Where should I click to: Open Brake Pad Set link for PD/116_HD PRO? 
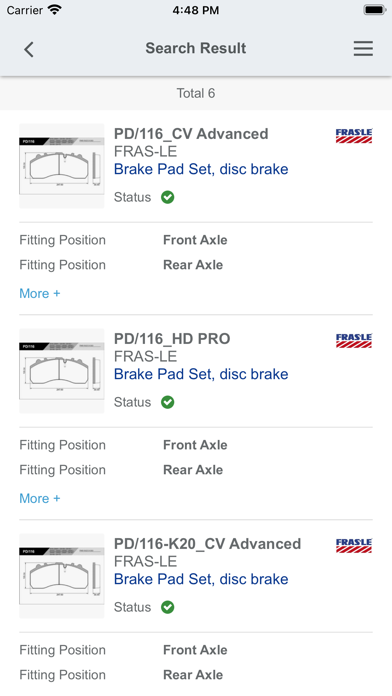(x=201, y=374)
